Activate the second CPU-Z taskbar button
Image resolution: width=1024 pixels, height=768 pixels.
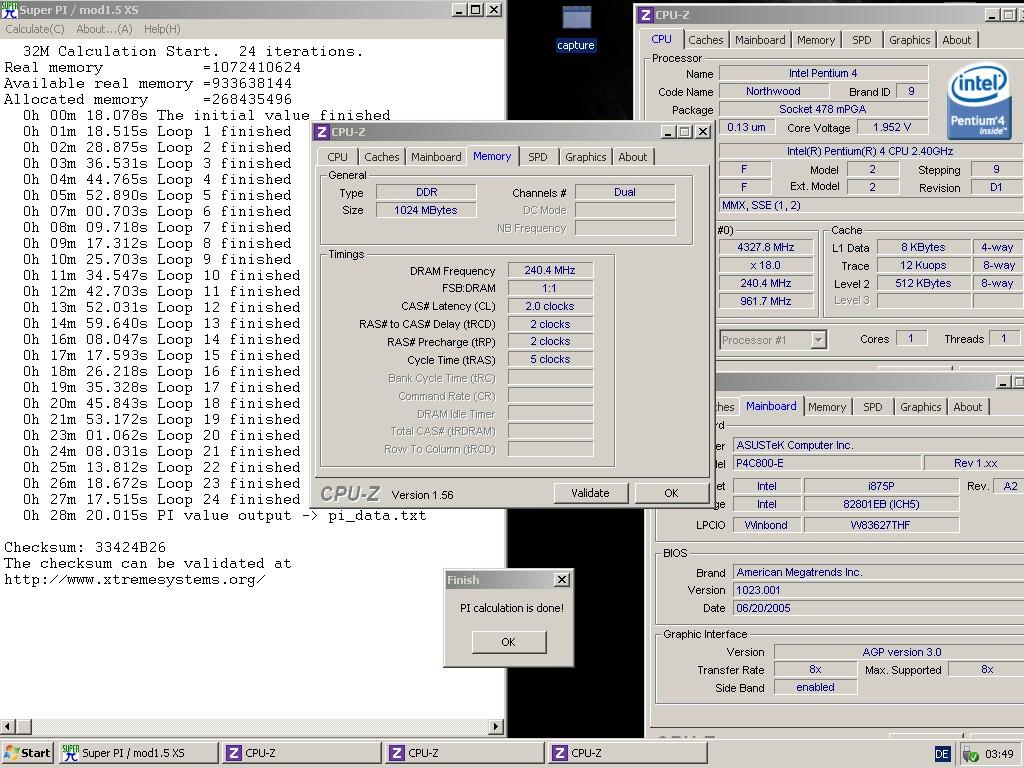(464, 753)
